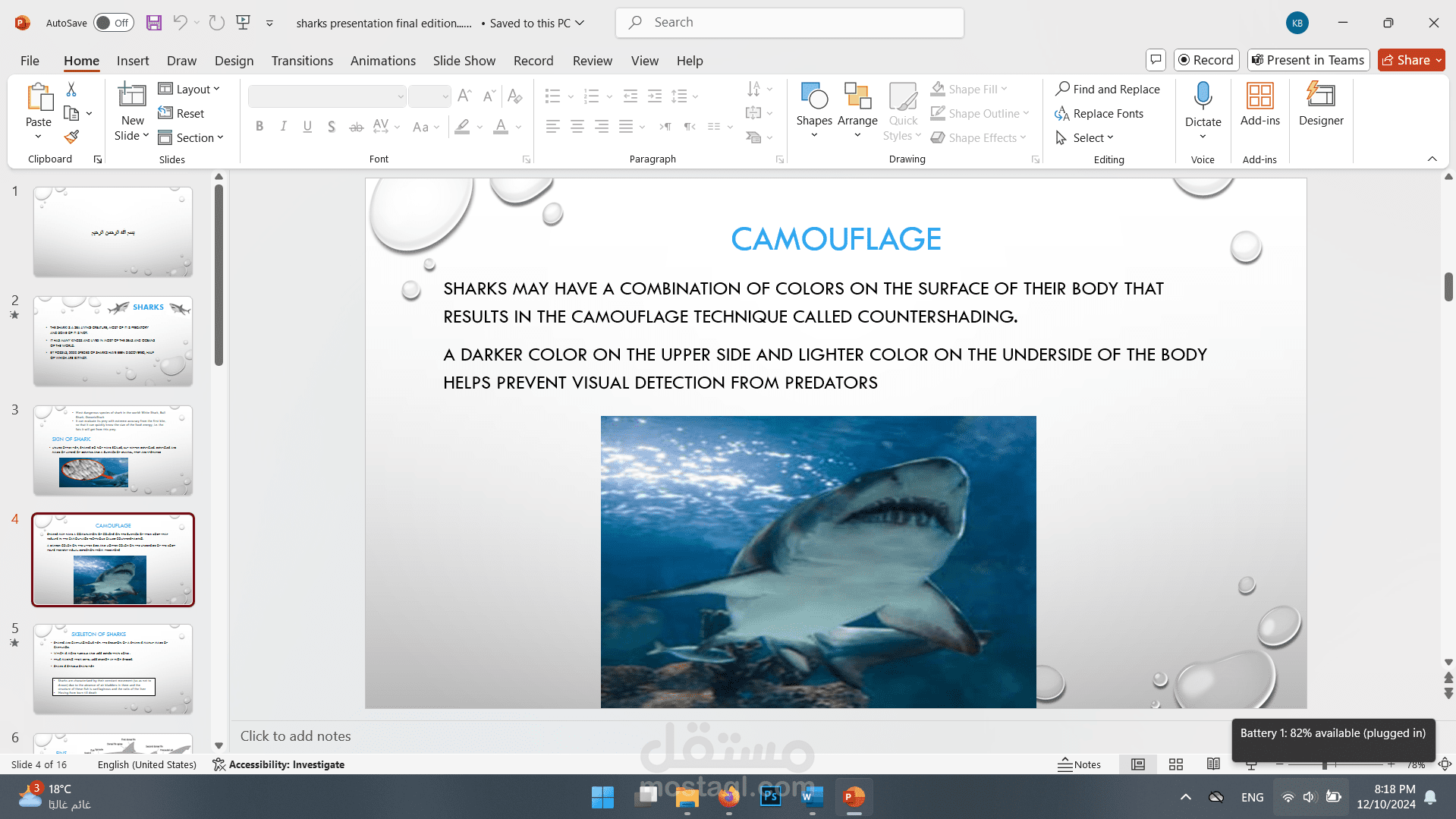Viewport: 1456px width, 819px height.
Task: Toggle left-to-right text direction
Action: click(665, 127)
